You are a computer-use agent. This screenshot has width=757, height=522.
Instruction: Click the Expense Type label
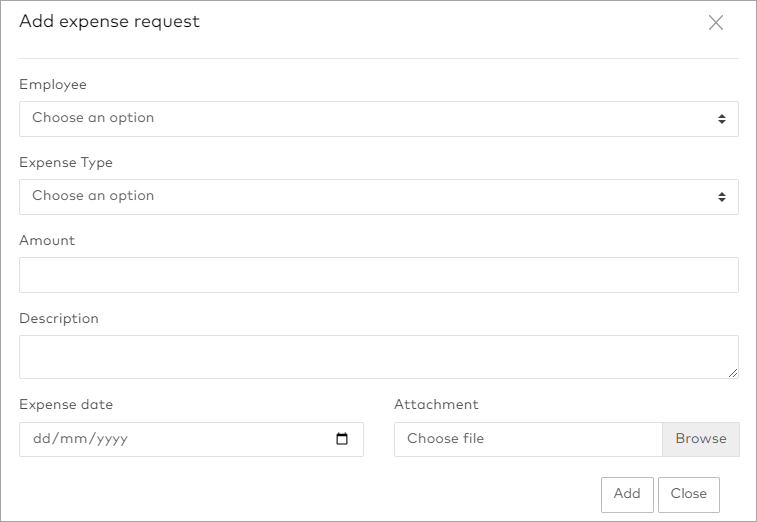coord(66,163)
